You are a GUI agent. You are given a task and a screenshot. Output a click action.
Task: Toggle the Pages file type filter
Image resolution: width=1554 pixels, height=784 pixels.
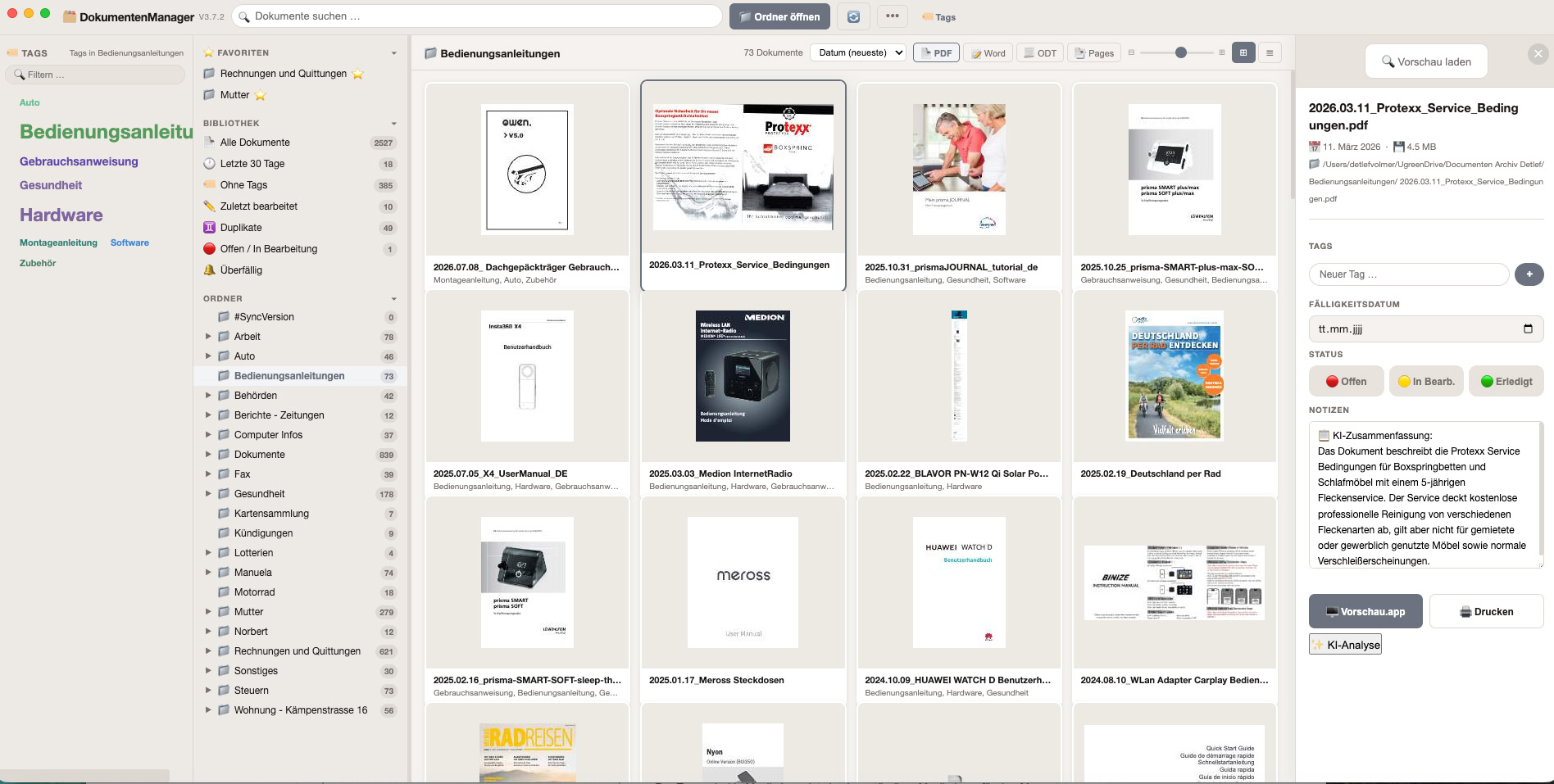[x=1094, y=53]
